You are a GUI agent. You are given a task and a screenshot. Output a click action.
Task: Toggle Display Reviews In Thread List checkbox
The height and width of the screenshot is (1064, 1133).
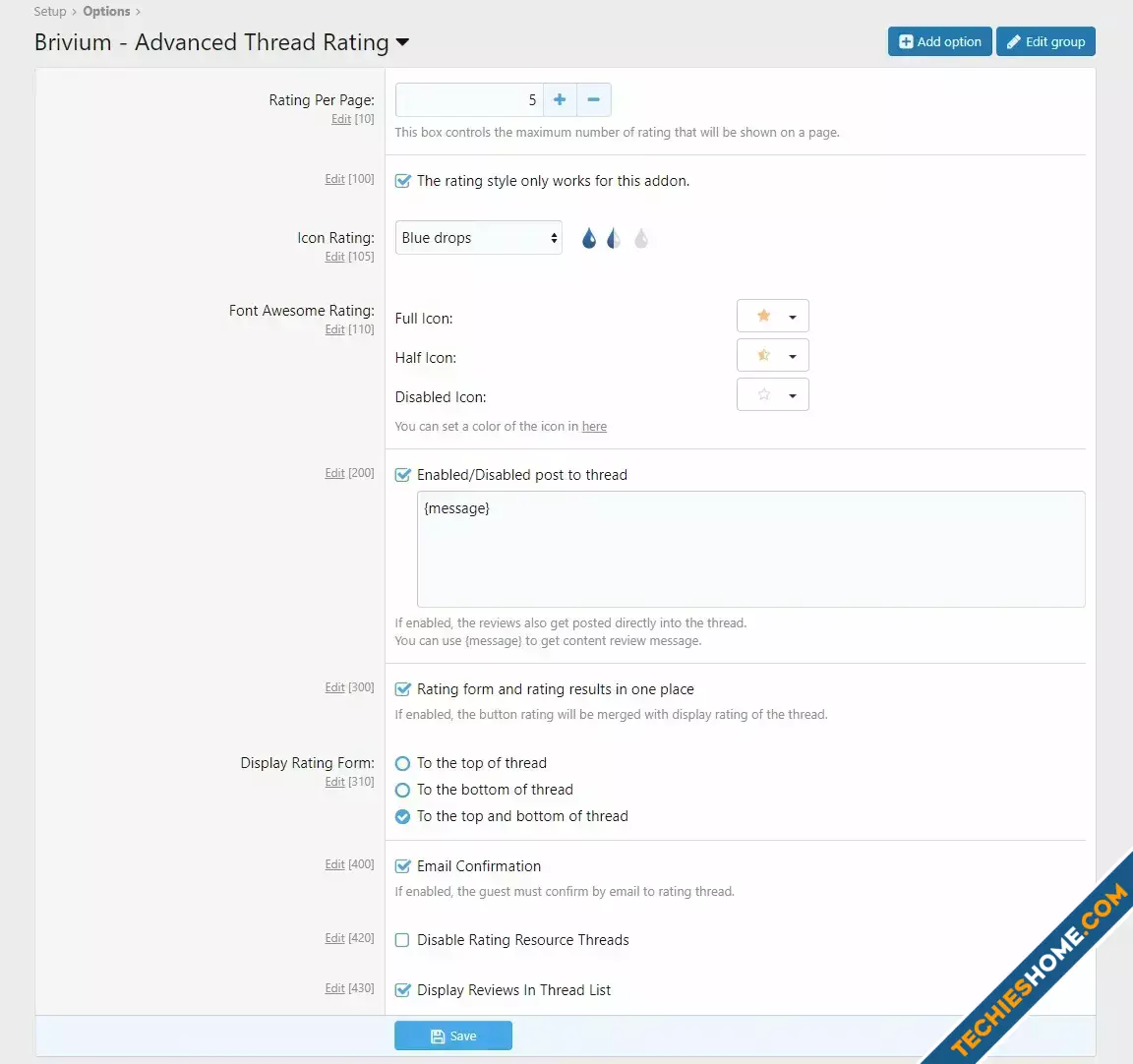click(402, 990)
